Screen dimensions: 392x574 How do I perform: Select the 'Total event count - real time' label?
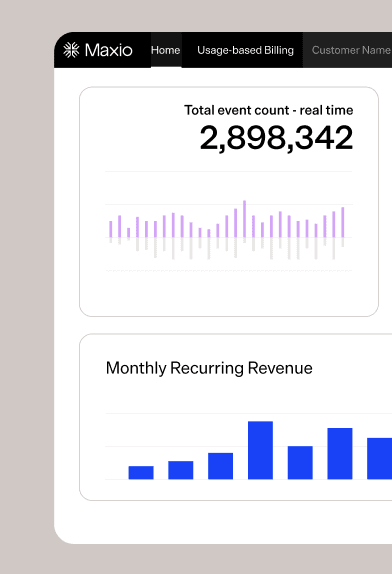[x=269, y=110]
